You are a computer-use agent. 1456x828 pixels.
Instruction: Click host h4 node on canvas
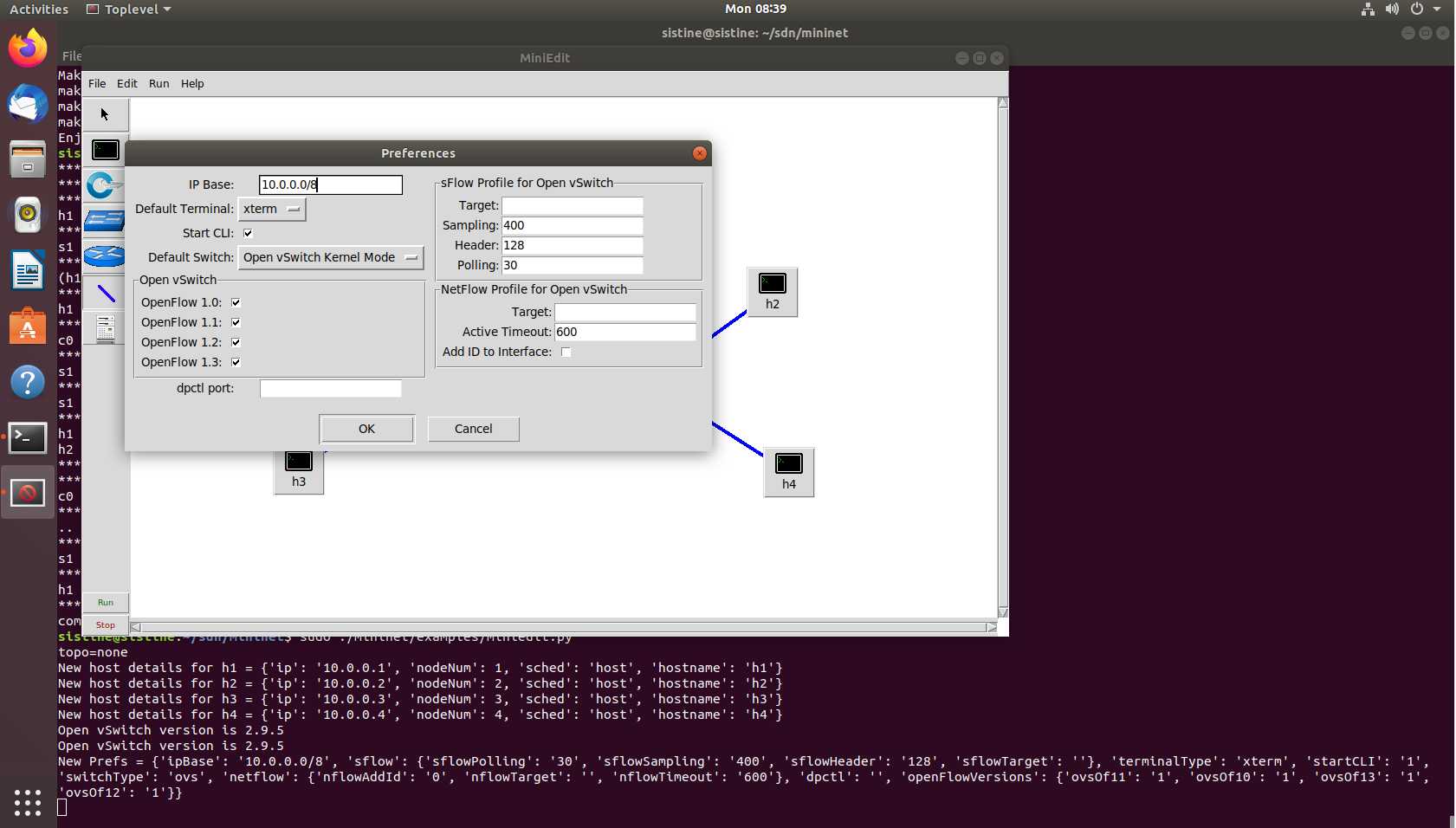pyautogui.click(x=789, y=472)
